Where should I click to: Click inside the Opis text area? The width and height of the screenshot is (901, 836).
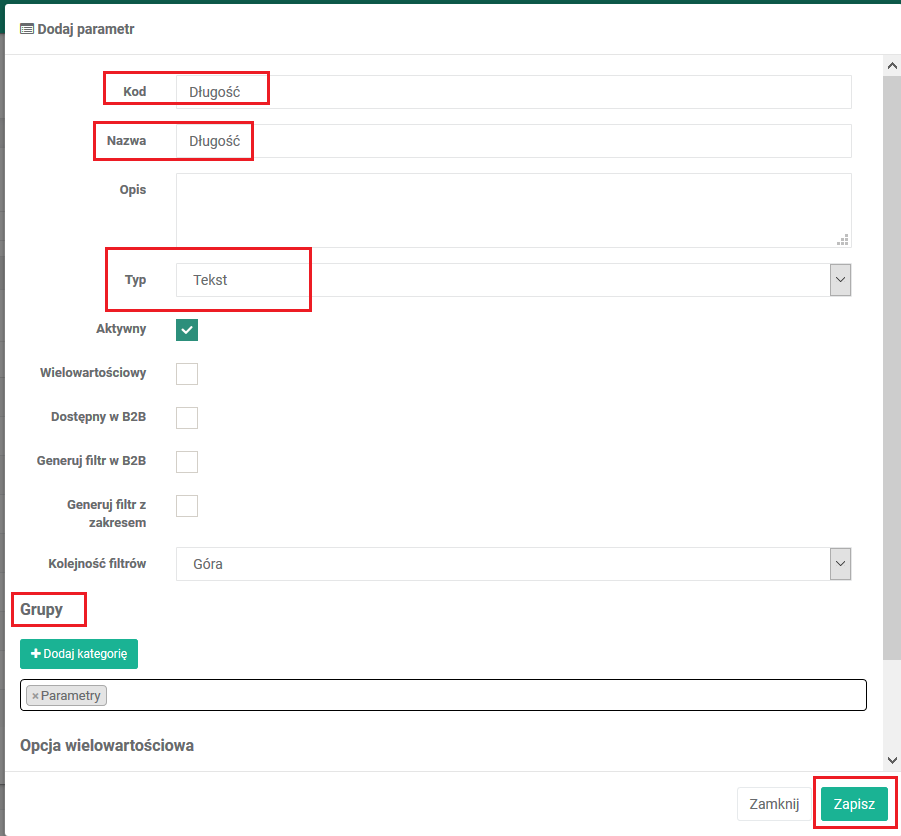tap(512, 210)
